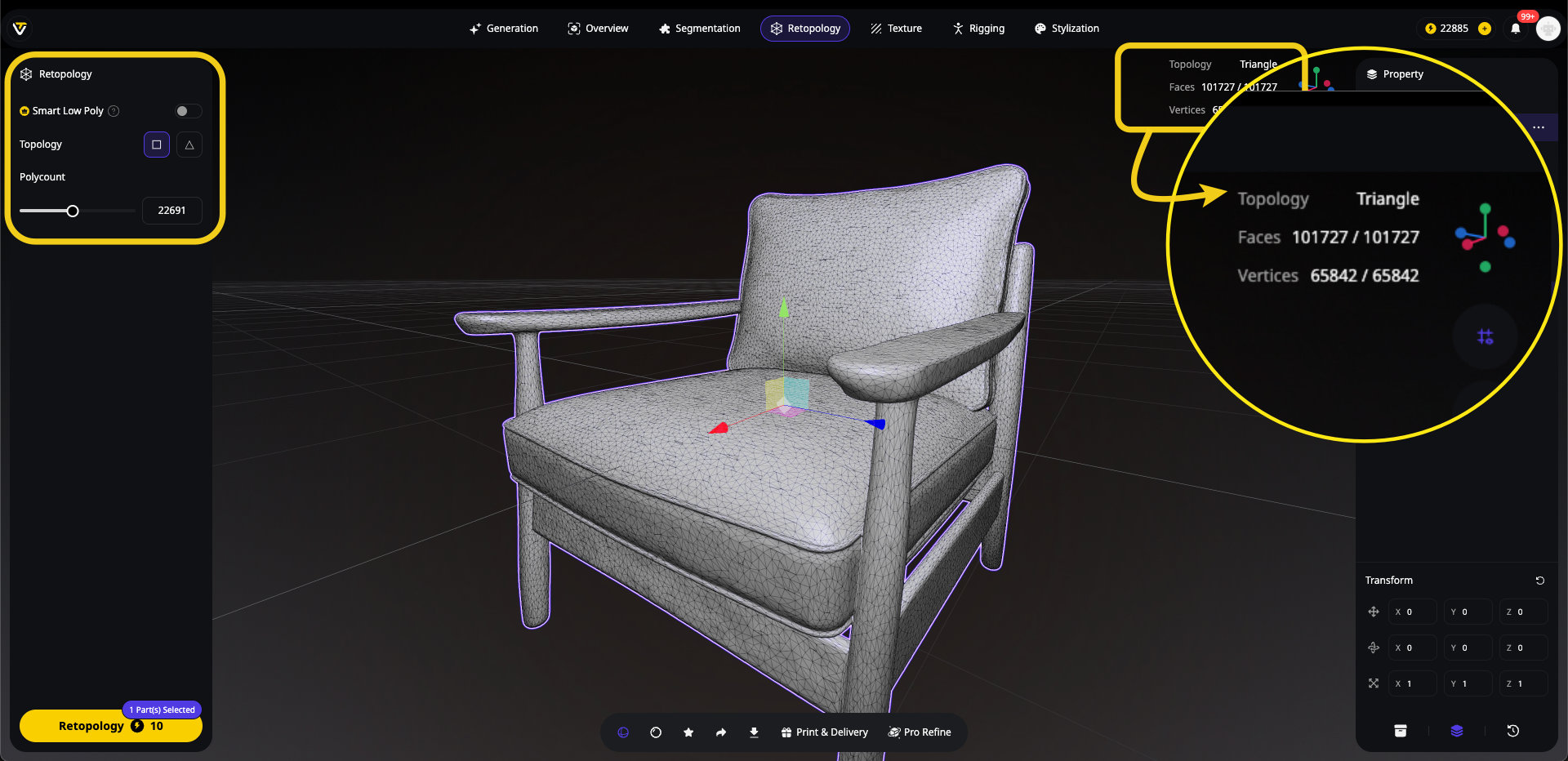Click the download icon in bottom toolbar
Image resolution: width=1568 pixels, height=761 pixels.
point(754,732)
